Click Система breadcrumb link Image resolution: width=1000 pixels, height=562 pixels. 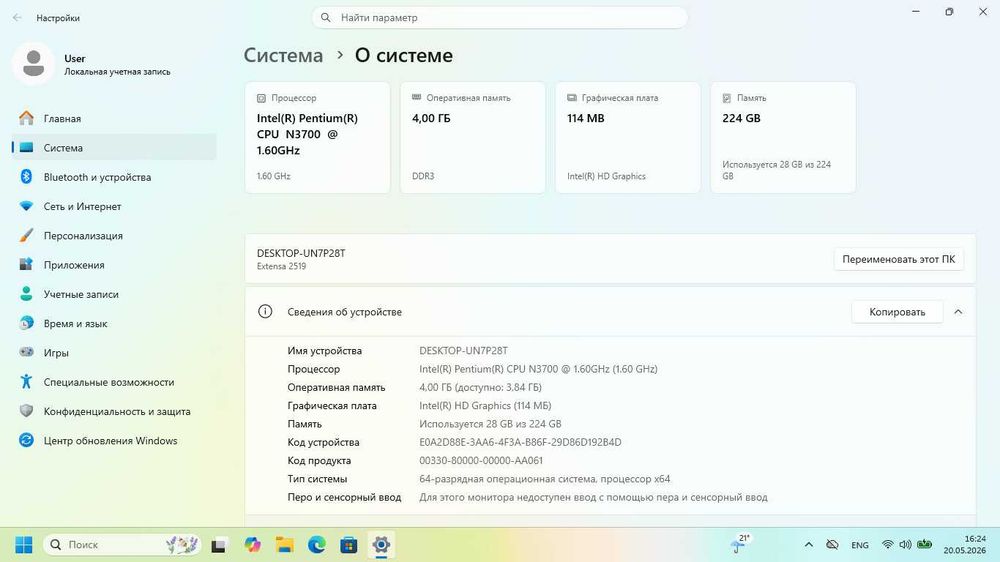click(x=283, y=55)
